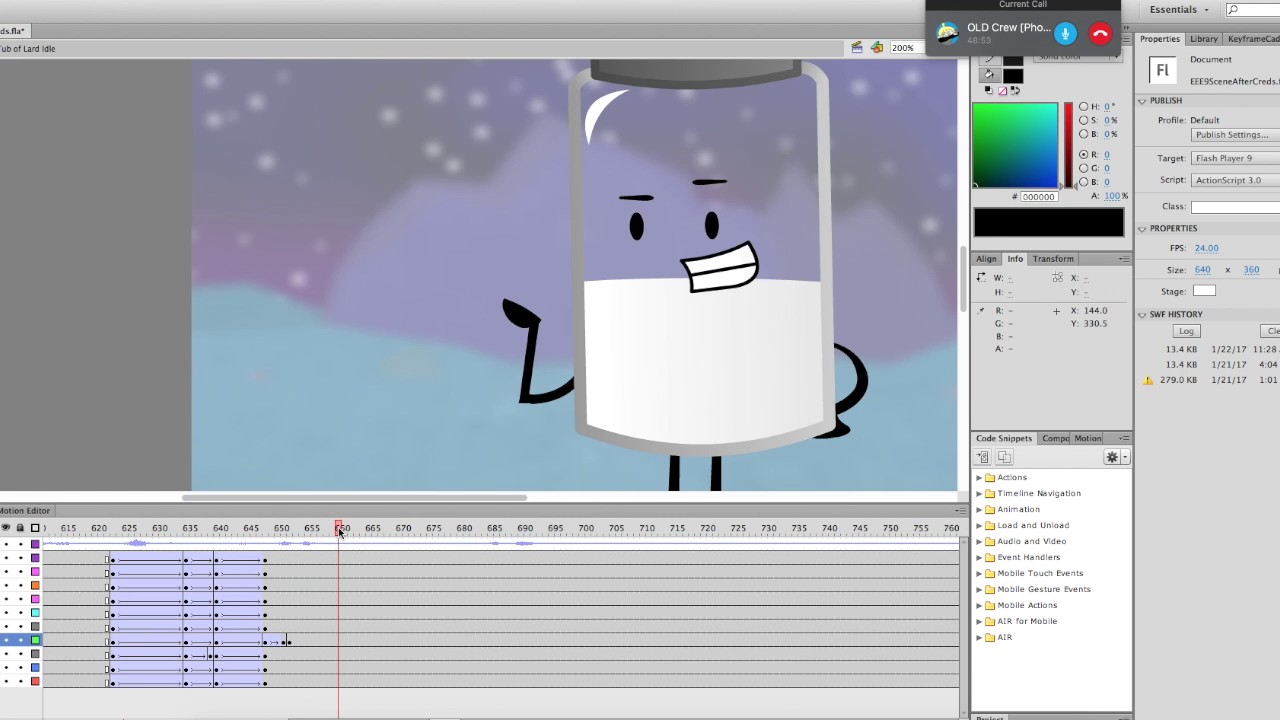Swap stroke and fill colors icon
This screenshot has height=720, width=1280.
(x=1016, y=91)
